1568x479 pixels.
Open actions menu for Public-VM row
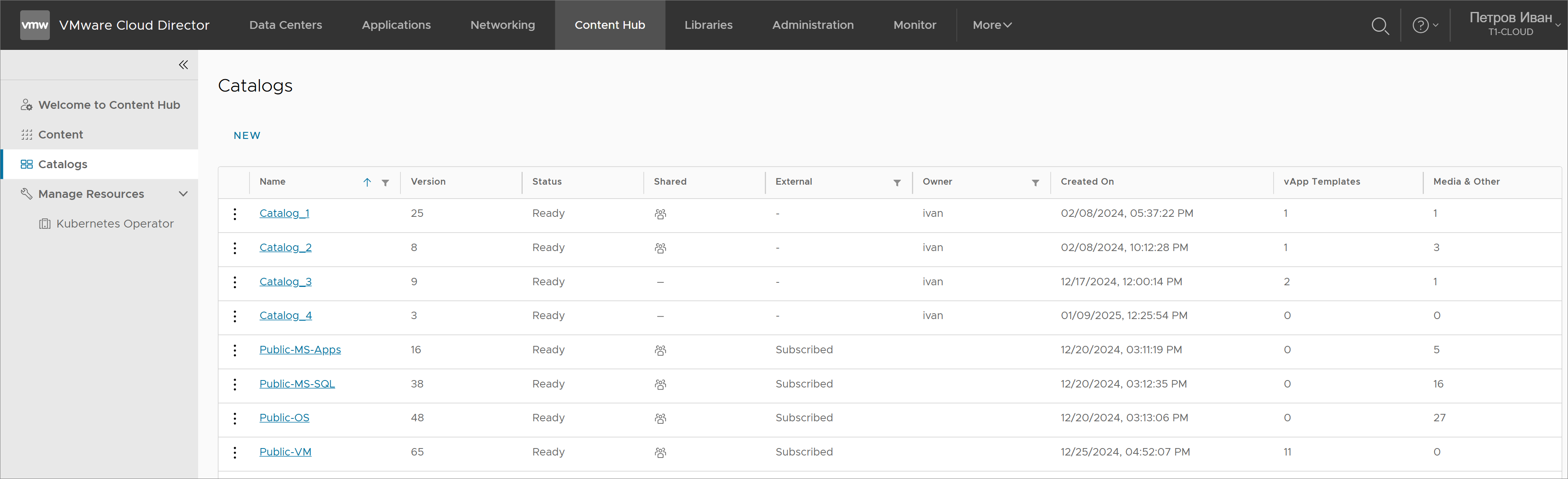point(235,452)
